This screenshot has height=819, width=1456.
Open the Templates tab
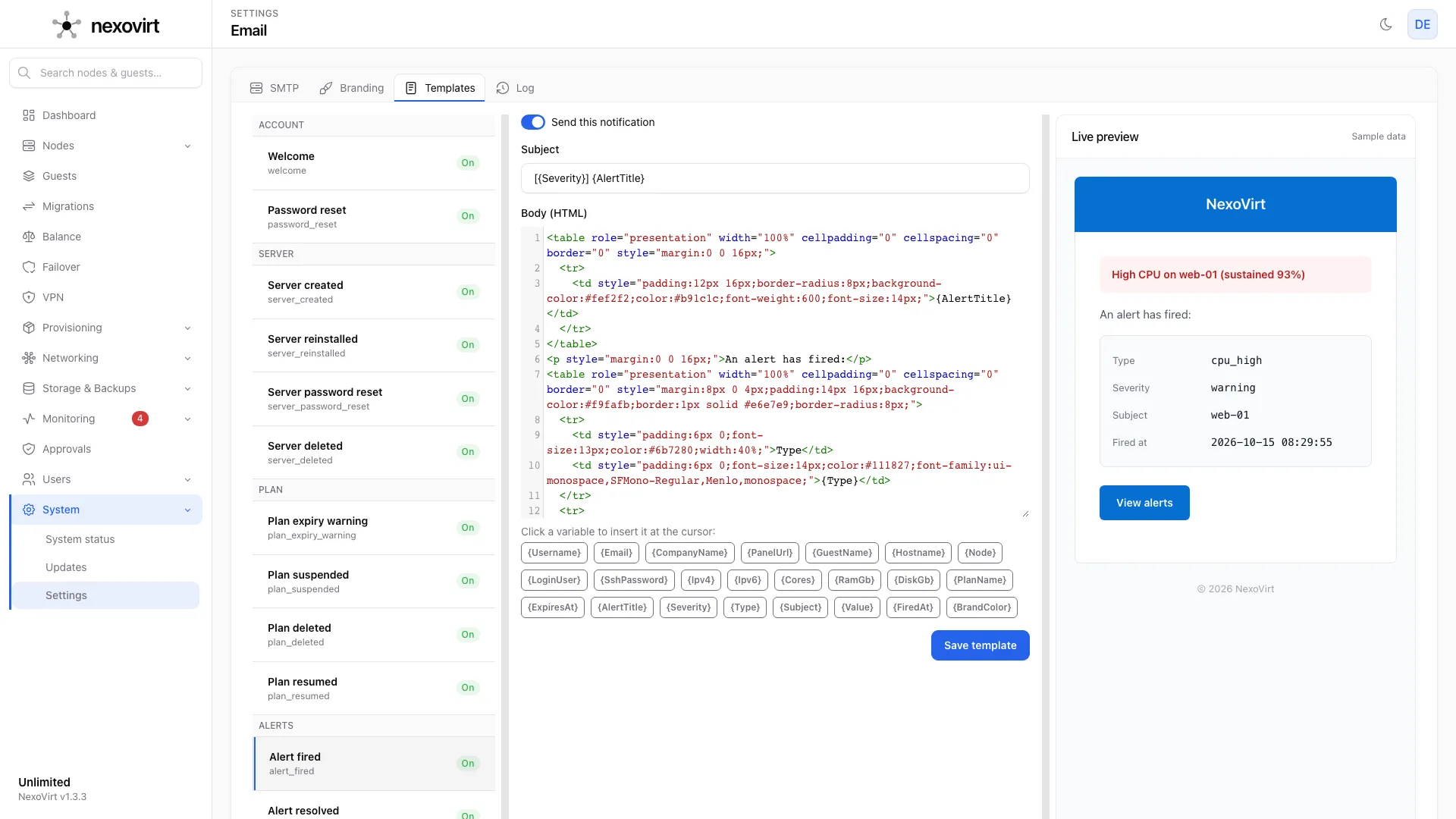440,88
